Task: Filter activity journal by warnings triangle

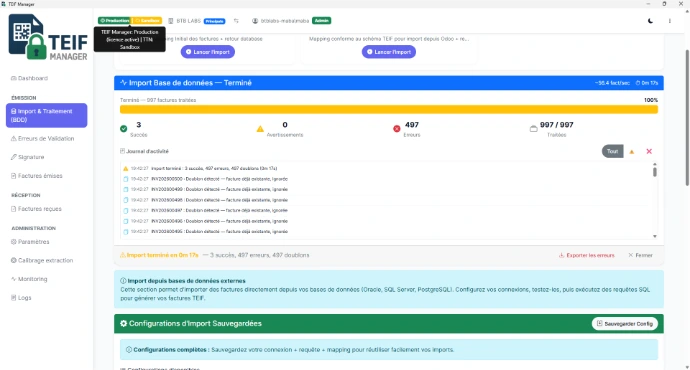Action: pyautogui.click(x=631, y=152)
